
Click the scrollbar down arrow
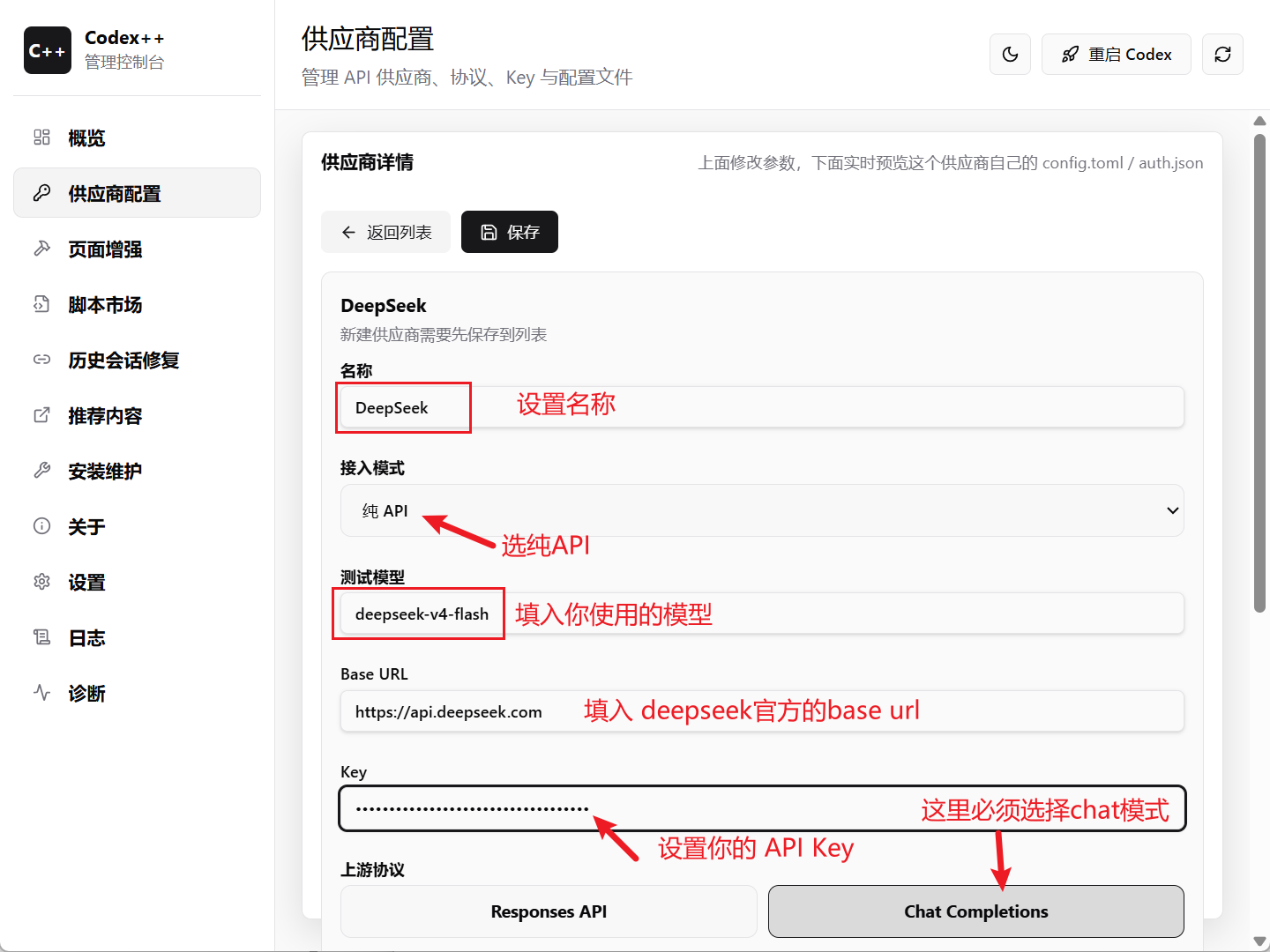coord(1260,941)
